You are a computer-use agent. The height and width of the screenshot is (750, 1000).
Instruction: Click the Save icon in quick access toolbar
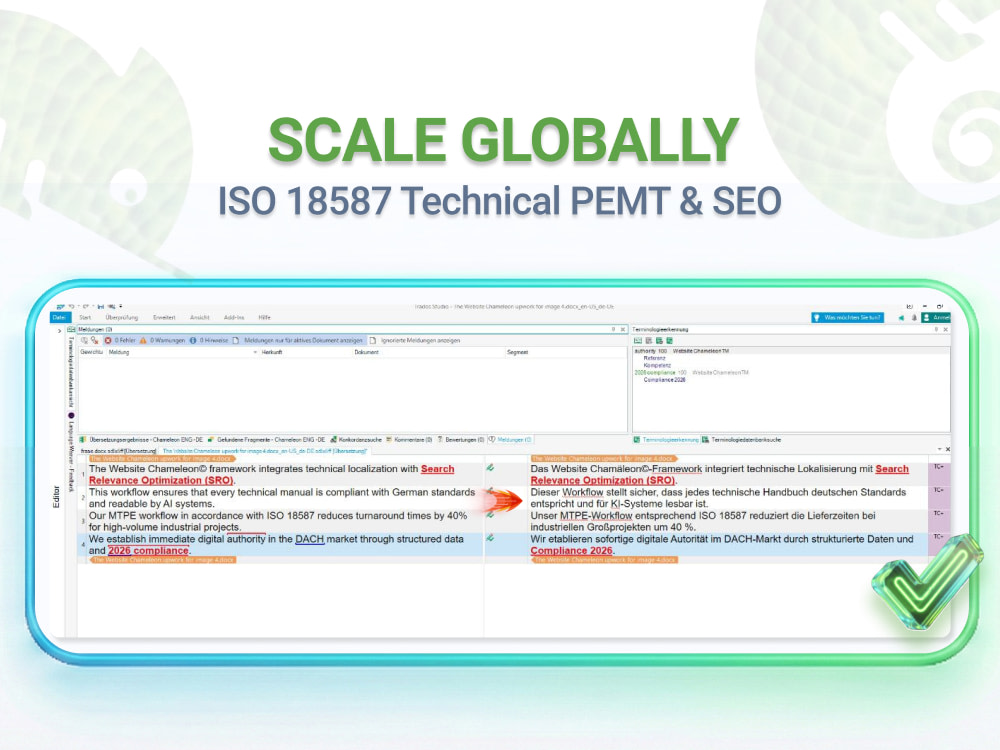click(100, 307)
